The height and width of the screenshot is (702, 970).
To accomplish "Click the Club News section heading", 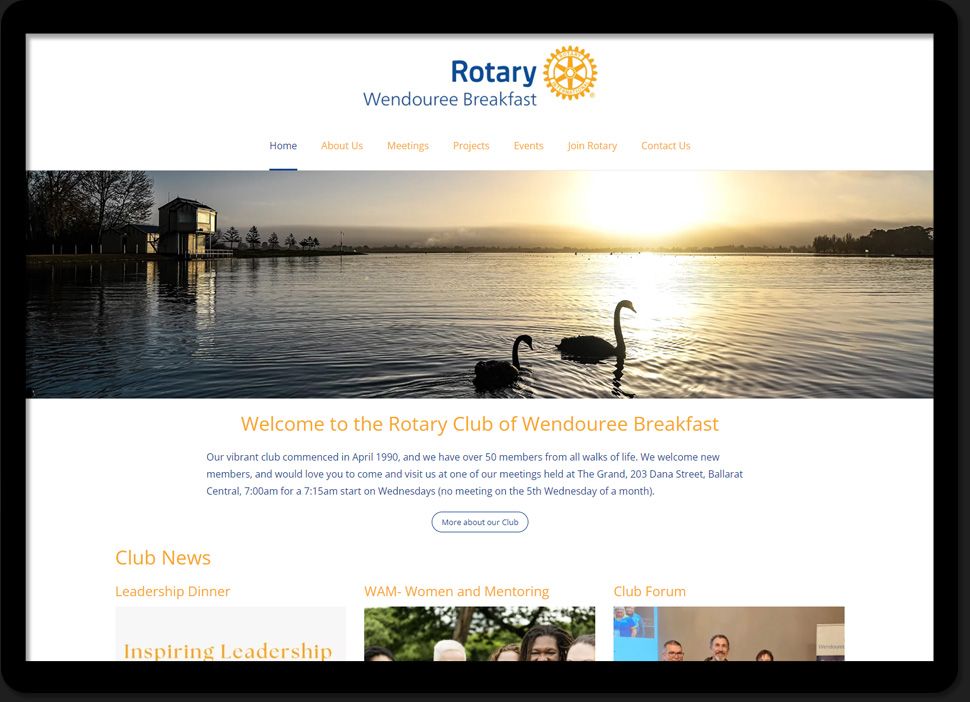I will click(163, 558).
